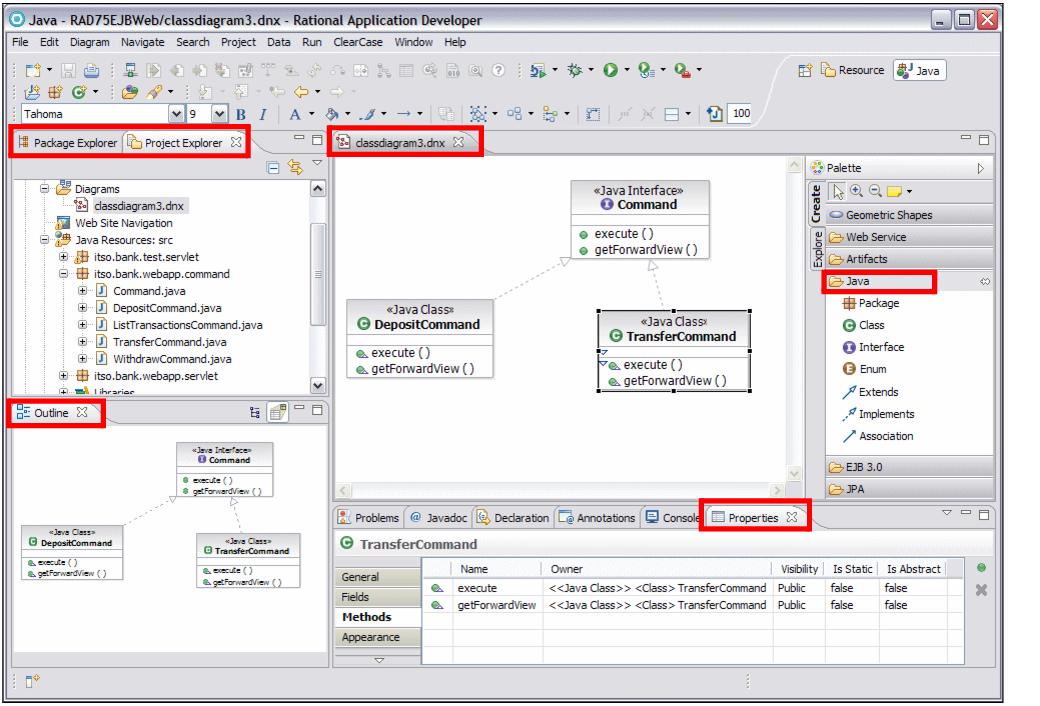The height and width of the screenshot is (706, 1040).
Task: Apply bold formatting with the B icon
Action: click(x=241, y=114)
